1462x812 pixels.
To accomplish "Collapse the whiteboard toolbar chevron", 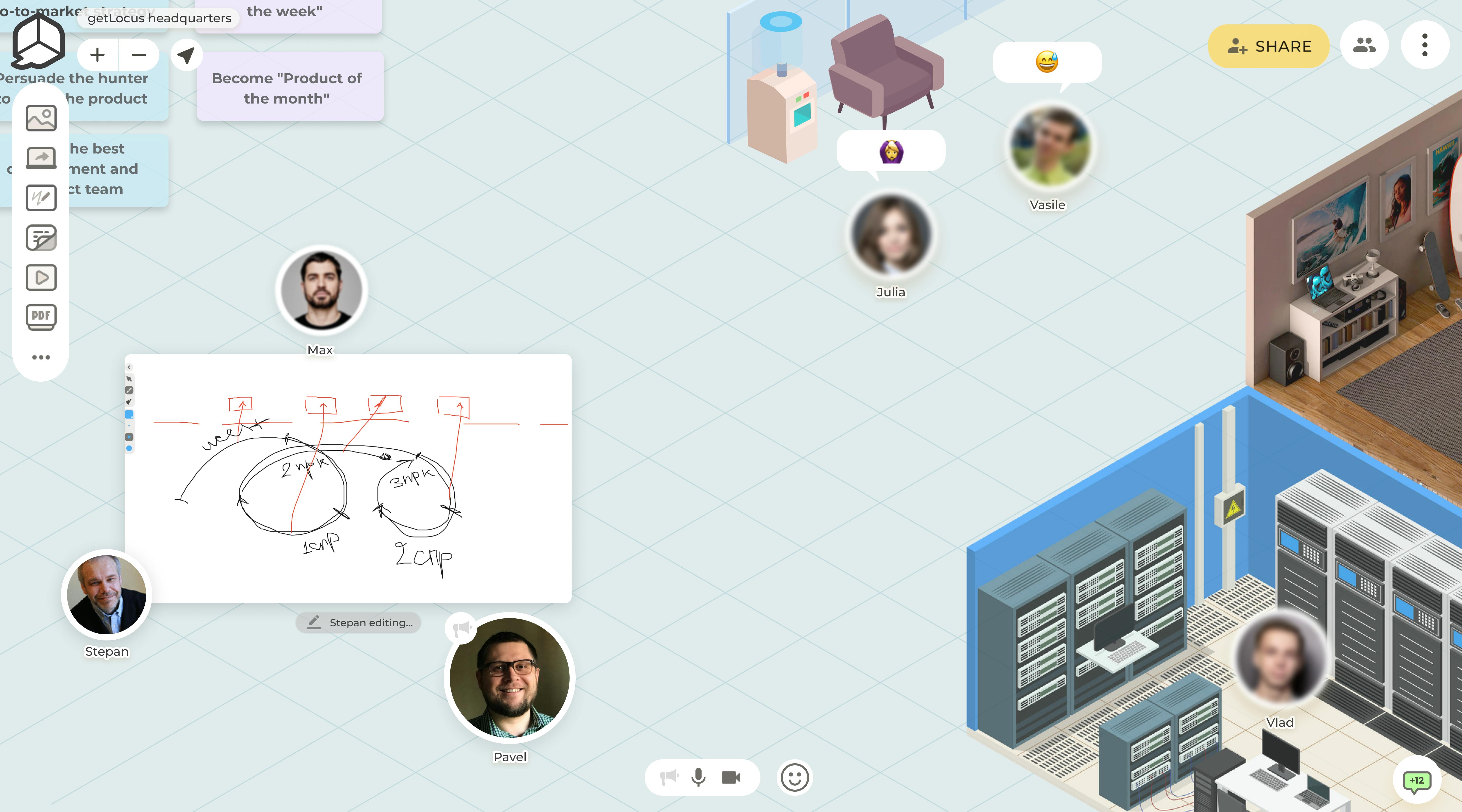I will click(129, 367).
